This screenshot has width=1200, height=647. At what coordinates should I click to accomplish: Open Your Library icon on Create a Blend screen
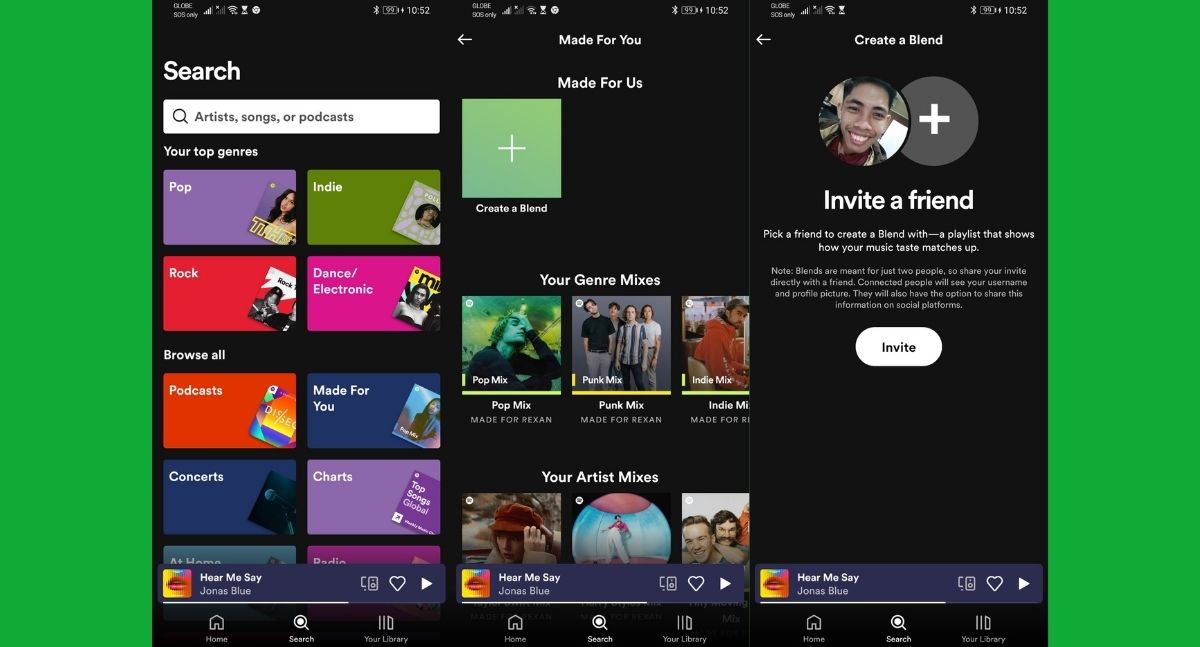point(983,627)
